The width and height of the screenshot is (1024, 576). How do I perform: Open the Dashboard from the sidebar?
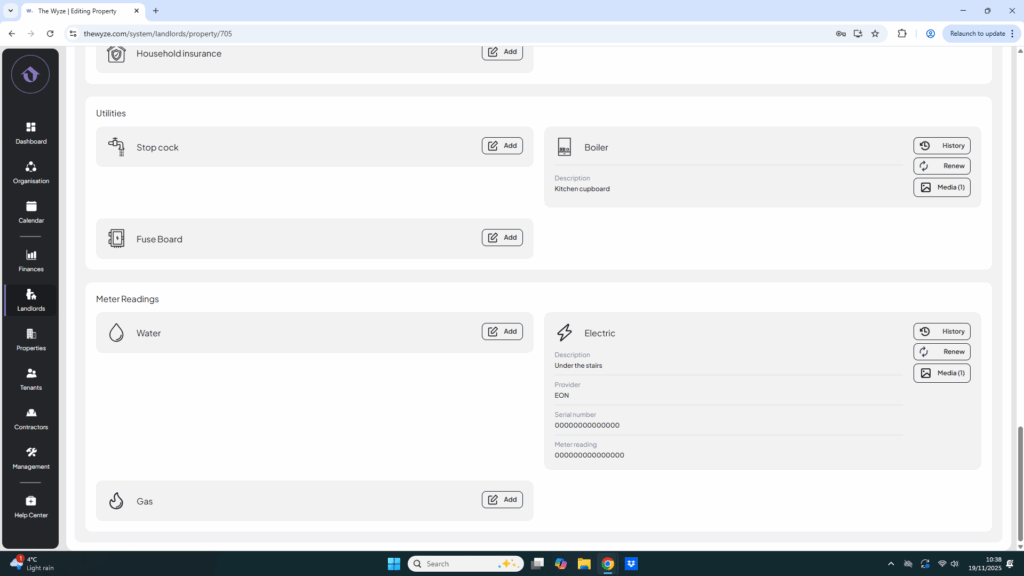[30, 132]
